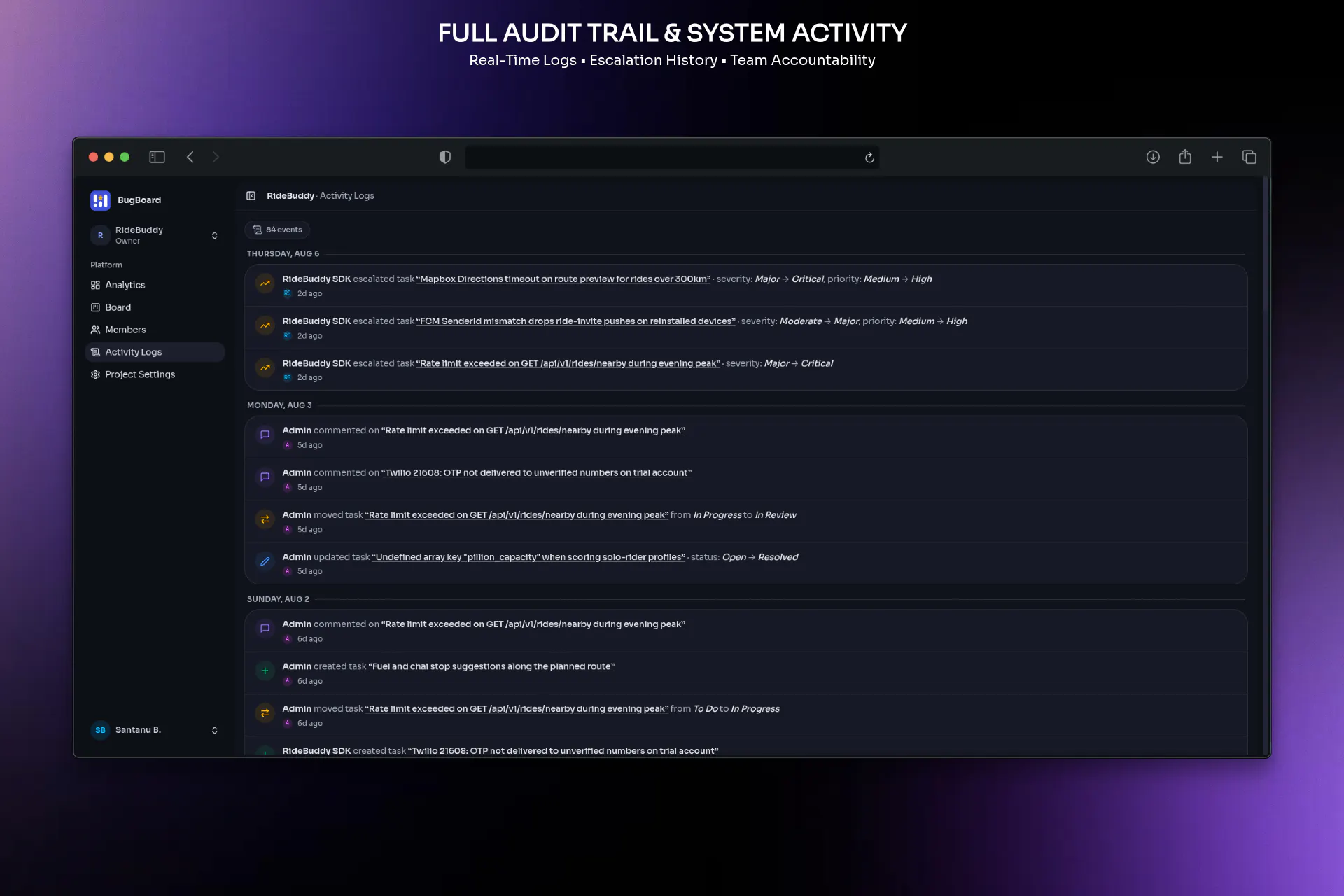Open Board in the sidebar

155,307
